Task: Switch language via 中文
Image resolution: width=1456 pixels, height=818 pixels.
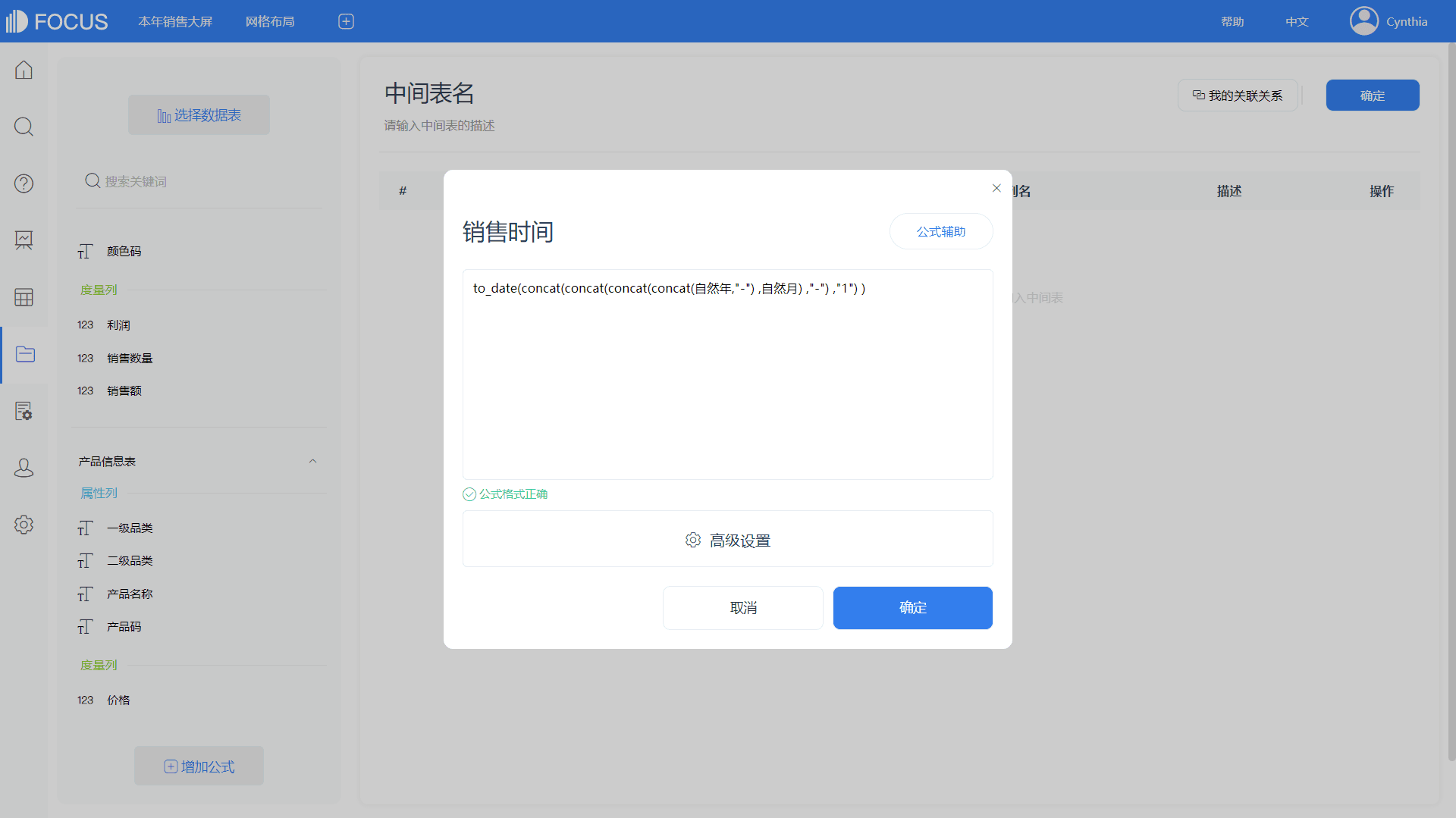Action: pyautogui.click(x=1297, y=21)
